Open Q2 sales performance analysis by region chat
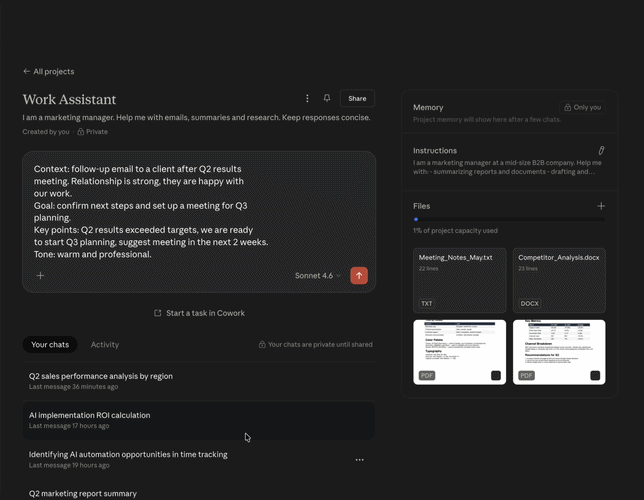 199,381
